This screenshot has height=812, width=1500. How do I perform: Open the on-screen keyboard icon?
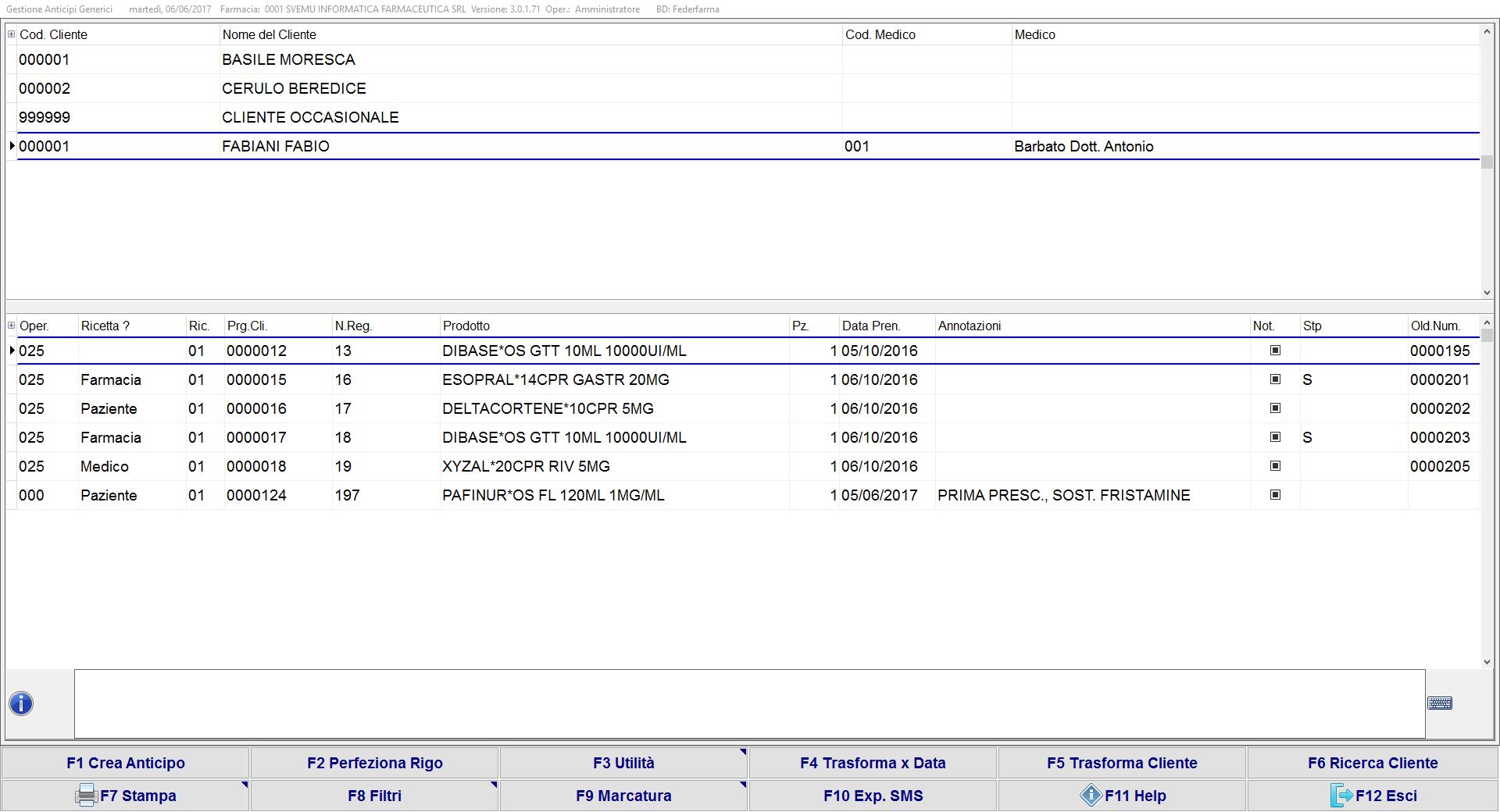point(1439,703)
